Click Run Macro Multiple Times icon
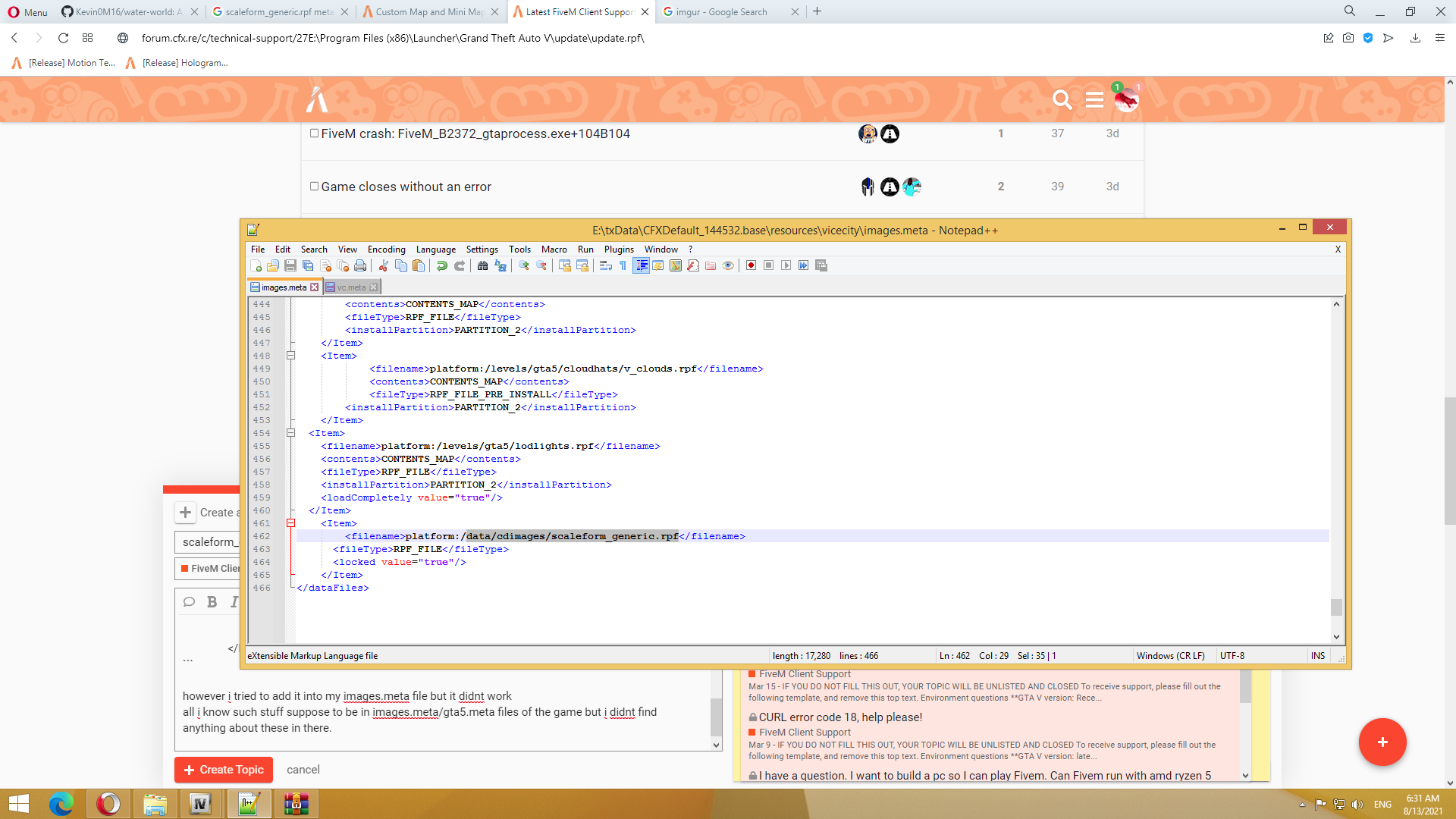 803,265
